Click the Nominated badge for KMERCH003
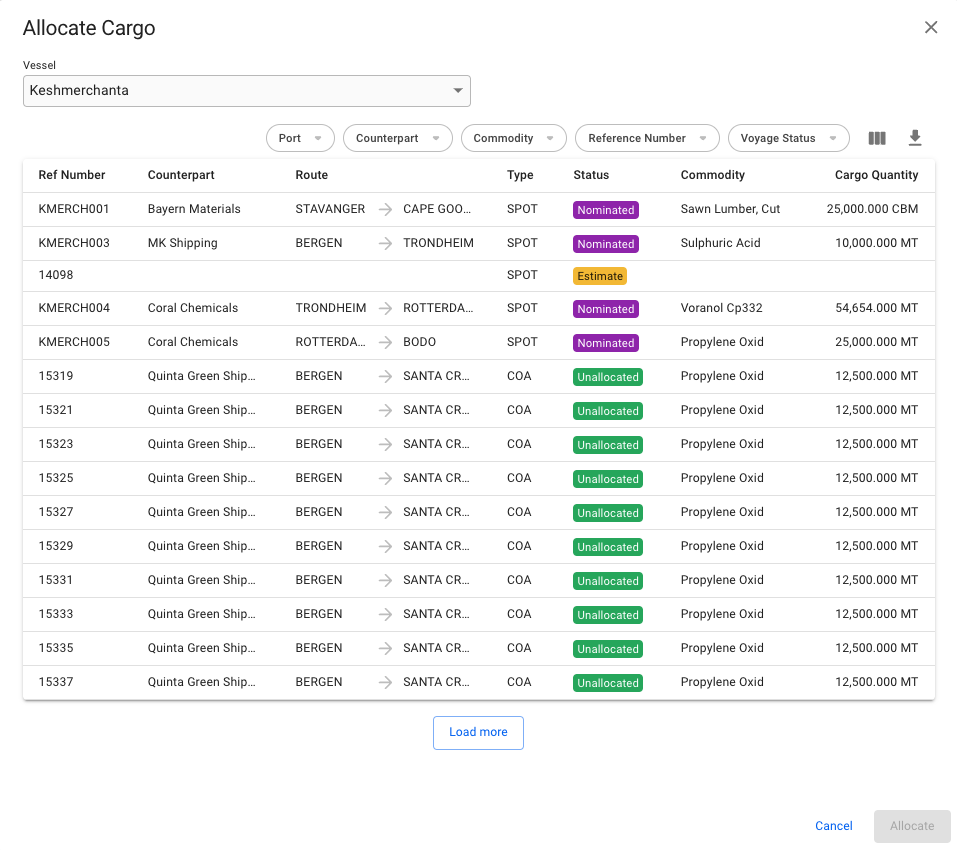Image resolution: width=957 pixels, height=850 pixels. click(605, 244)
